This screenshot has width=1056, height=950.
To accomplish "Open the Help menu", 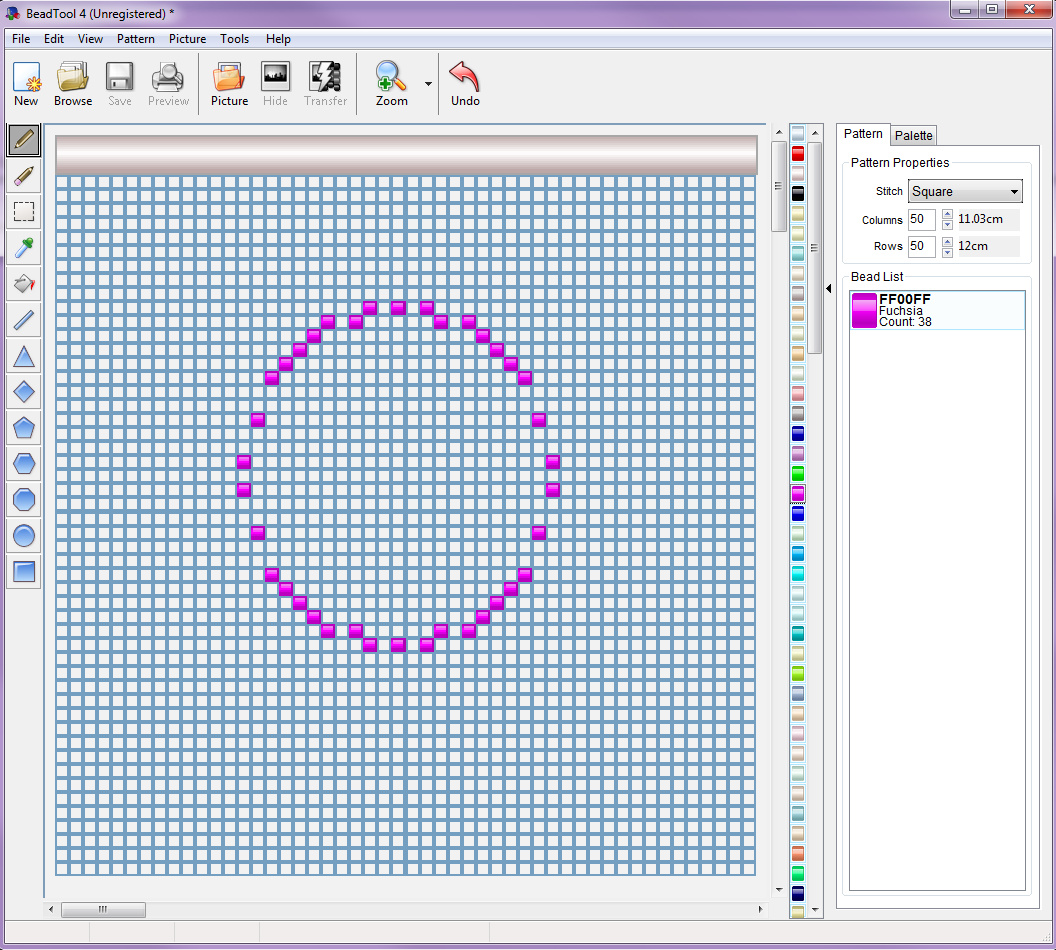I will point(278,39).
